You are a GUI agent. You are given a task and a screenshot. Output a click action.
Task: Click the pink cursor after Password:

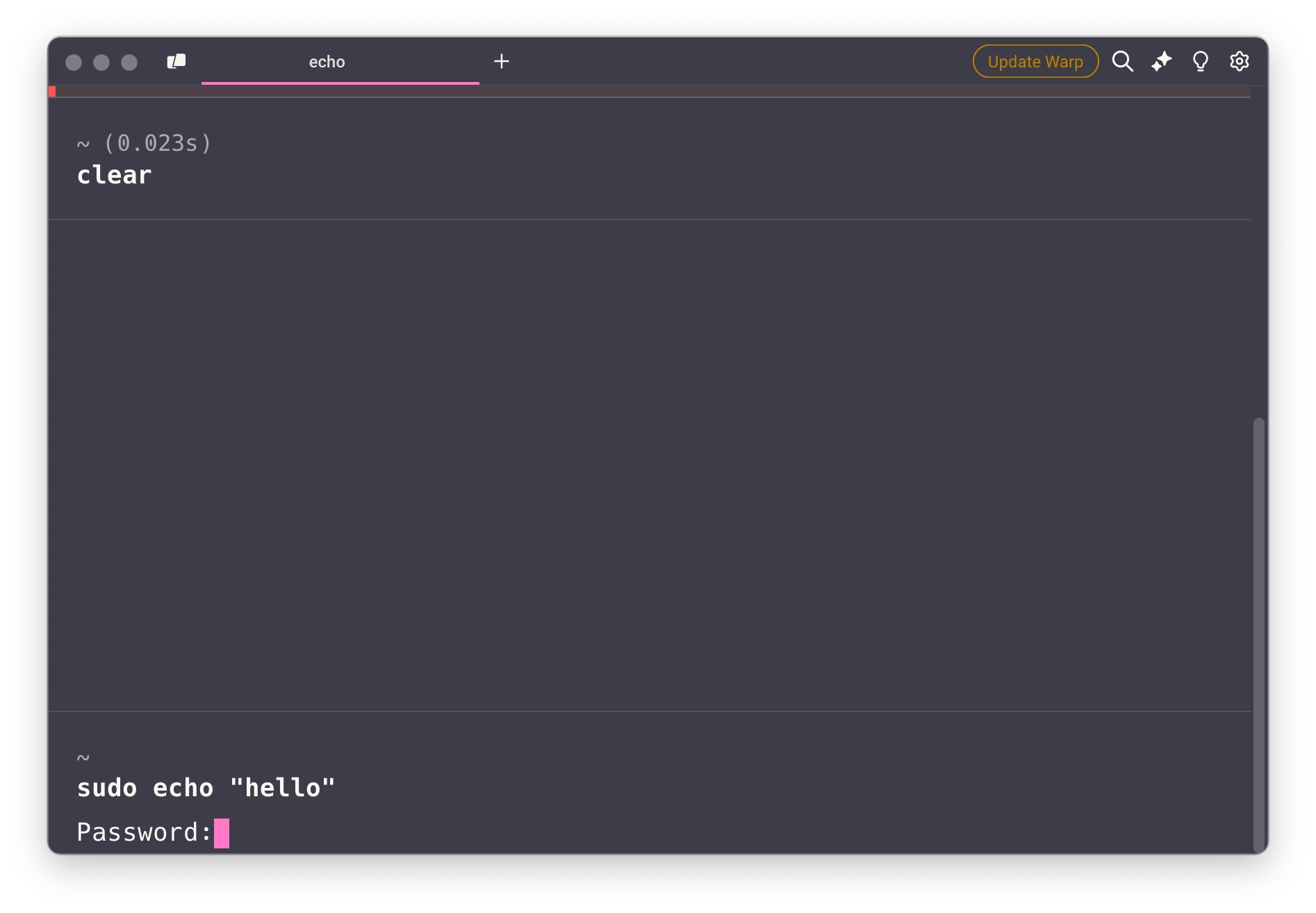(222, 833)
